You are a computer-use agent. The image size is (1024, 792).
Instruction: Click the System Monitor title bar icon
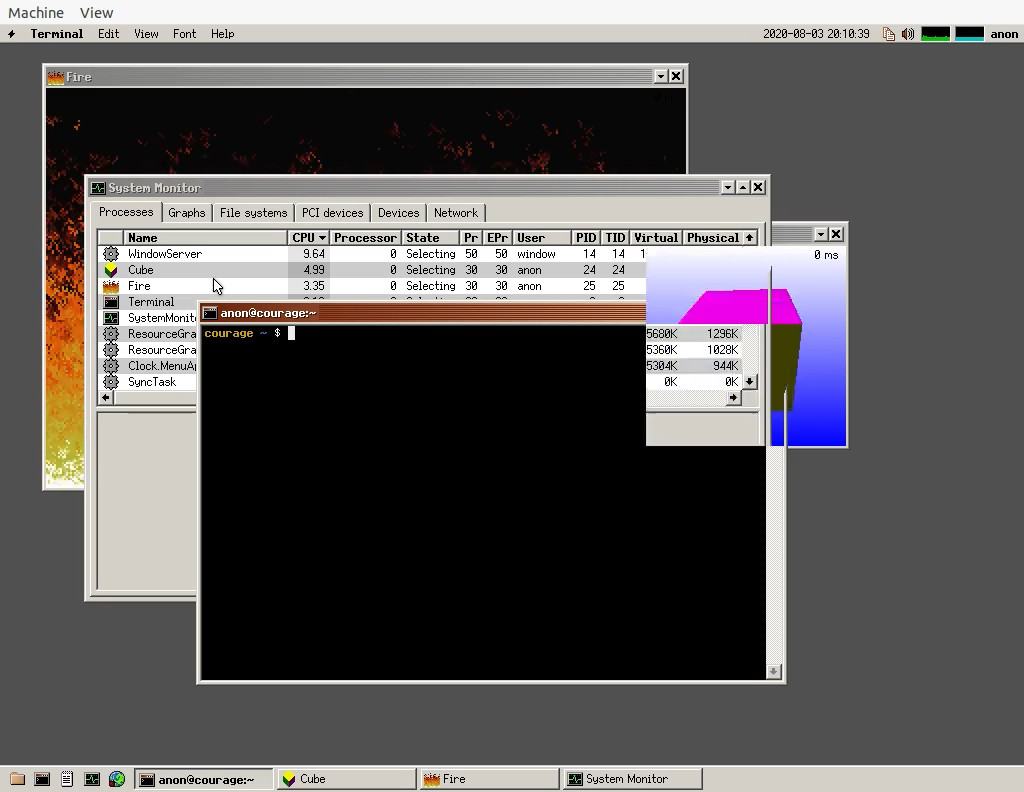tap(98, 188)
